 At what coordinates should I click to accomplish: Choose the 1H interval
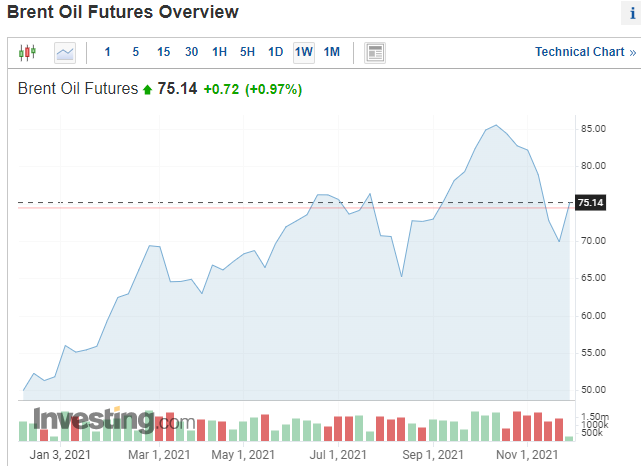tap(219, 52)
